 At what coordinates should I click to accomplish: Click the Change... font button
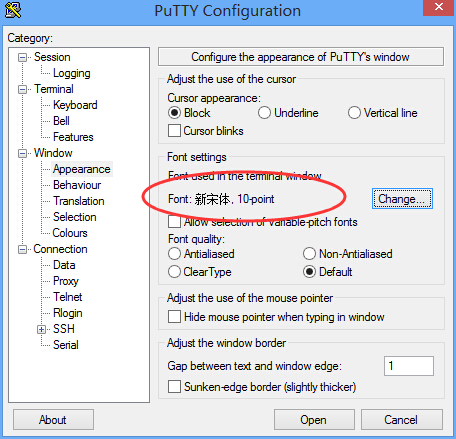(x=402, y=199)
